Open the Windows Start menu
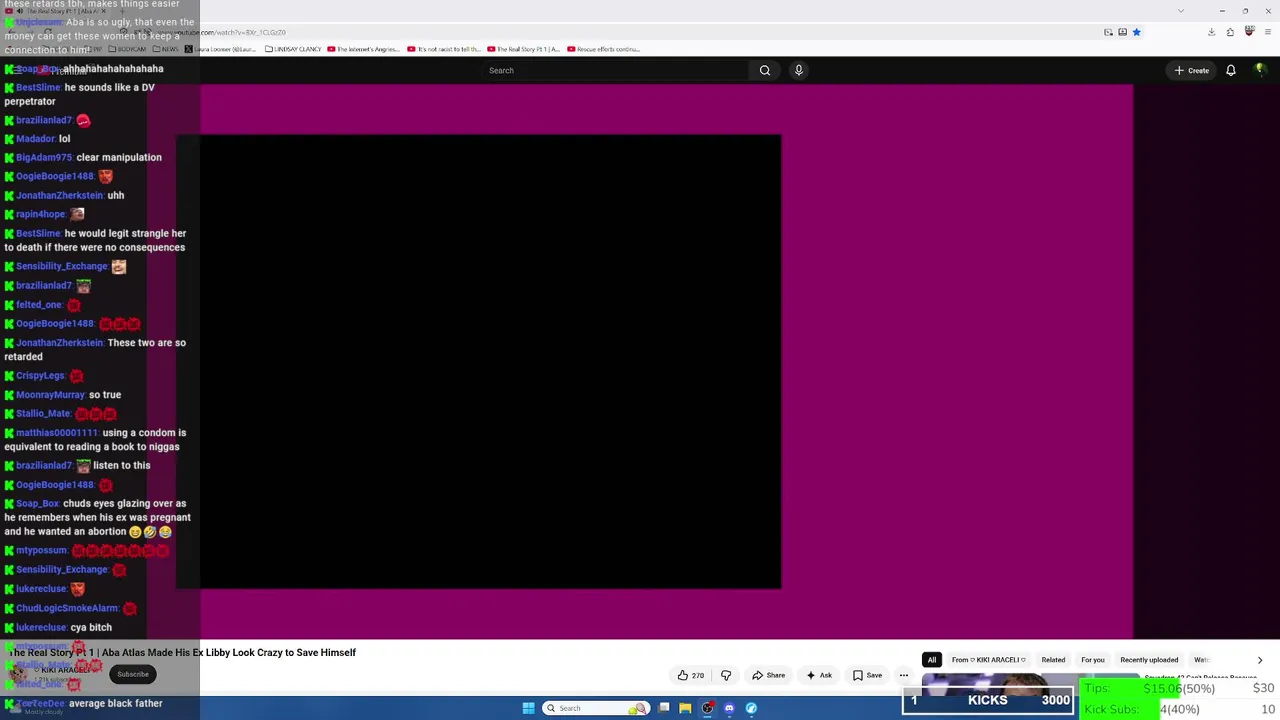 point(528,708)
